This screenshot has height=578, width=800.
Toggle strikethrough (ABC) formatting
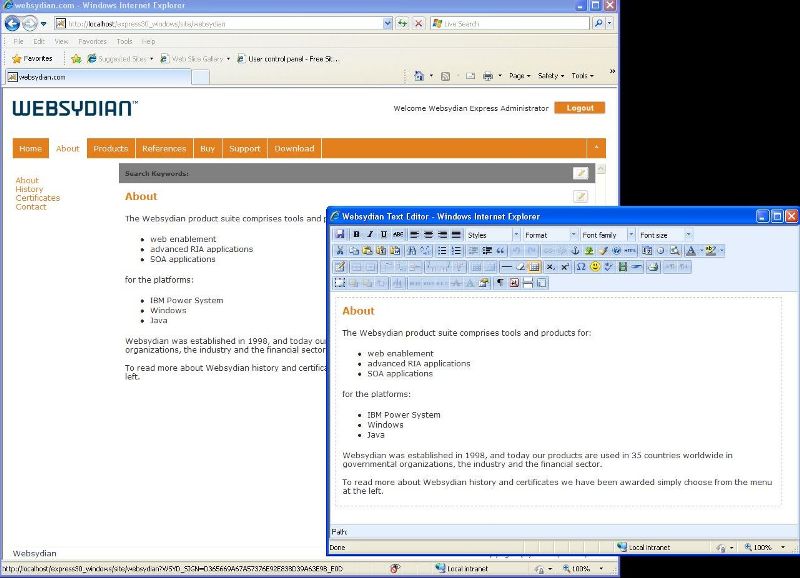click(398, 235)
